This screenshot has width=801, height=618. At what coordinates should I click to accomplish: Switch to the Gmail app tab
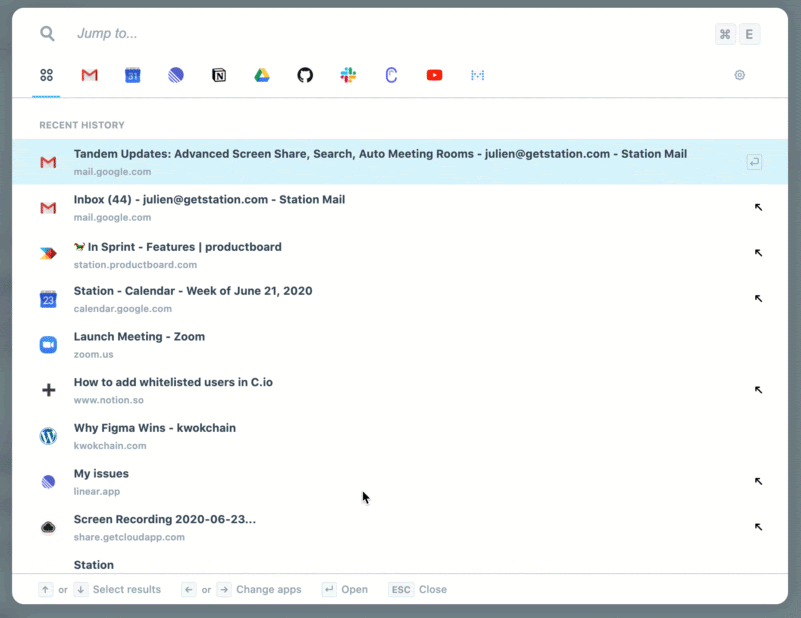pos(89,76)
